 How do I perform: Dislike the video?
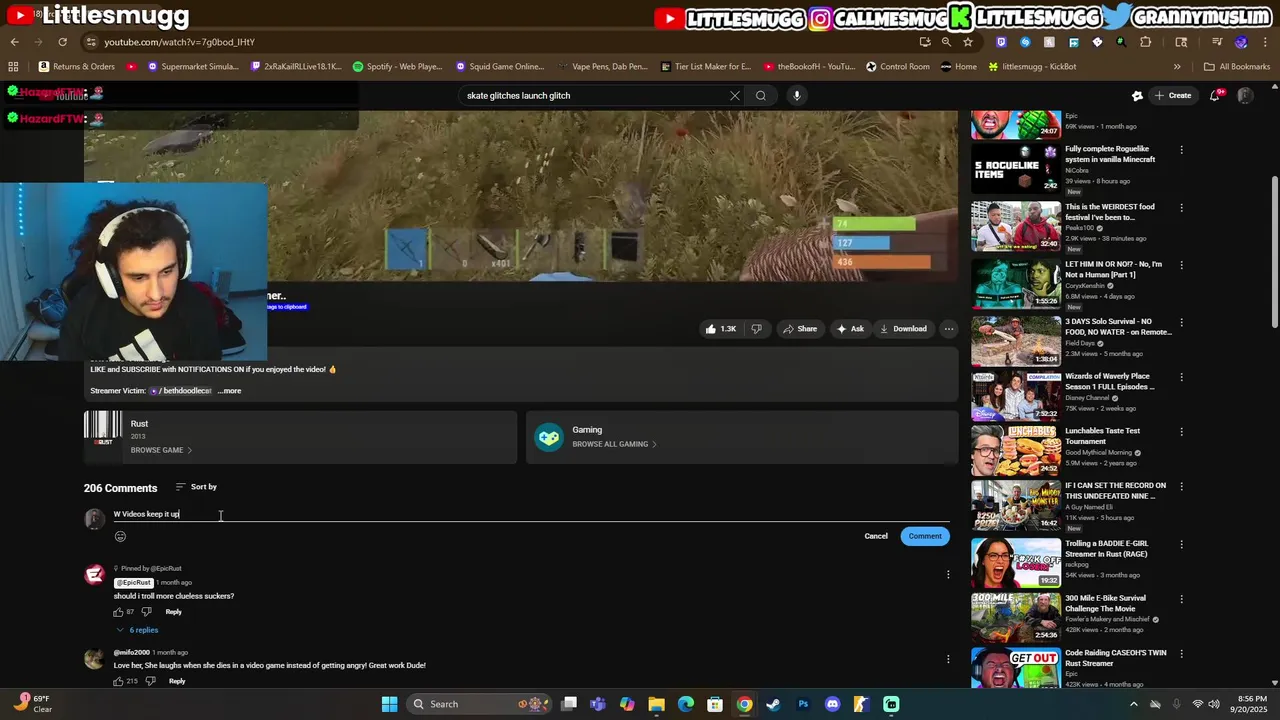pos(756,329)
